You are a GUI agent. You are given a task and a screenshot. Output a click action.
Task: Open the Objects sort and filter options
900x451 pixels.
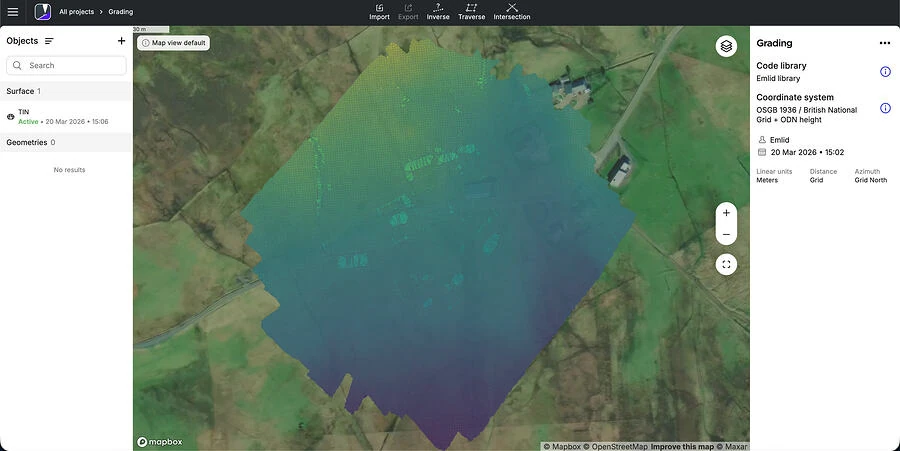(49, 41)
